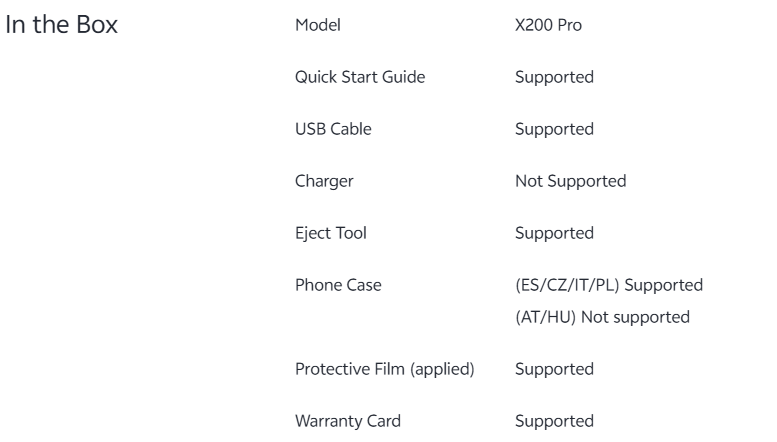This screenshot has width=777, height=442.
Task: Click Supported next to Warranty Card
Action: pyautogui.click(x=554, y=422)
